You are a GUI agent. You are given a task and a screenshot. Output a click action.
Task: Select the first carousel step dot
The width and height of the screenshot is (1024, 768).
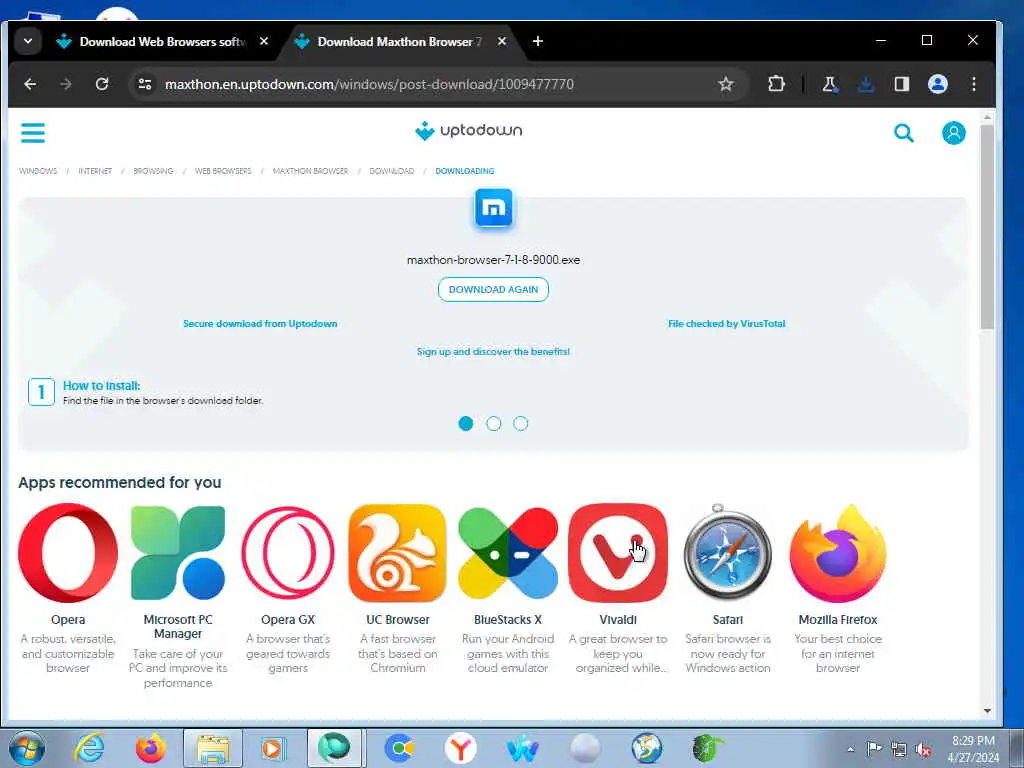point(466,424)
